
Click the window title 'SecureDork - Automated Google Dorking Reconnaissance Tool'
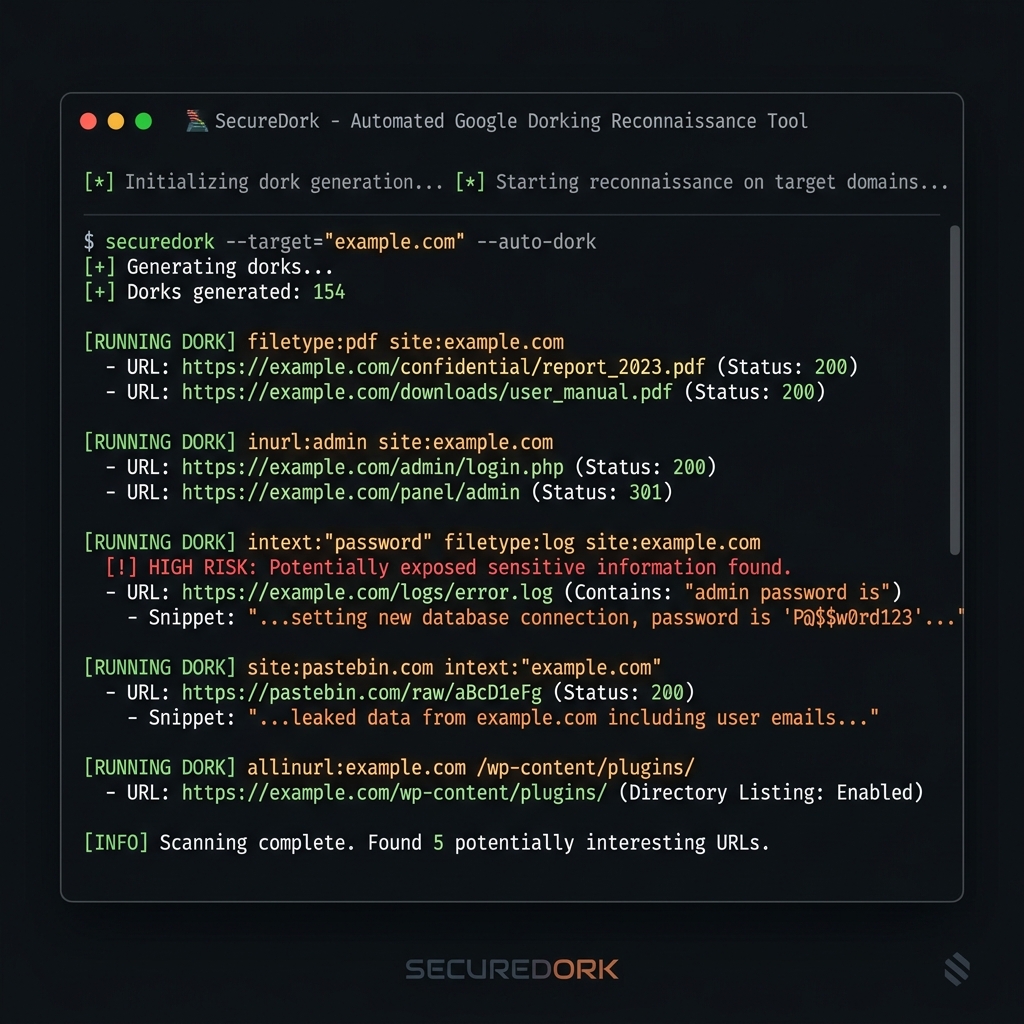click(511, 121)
